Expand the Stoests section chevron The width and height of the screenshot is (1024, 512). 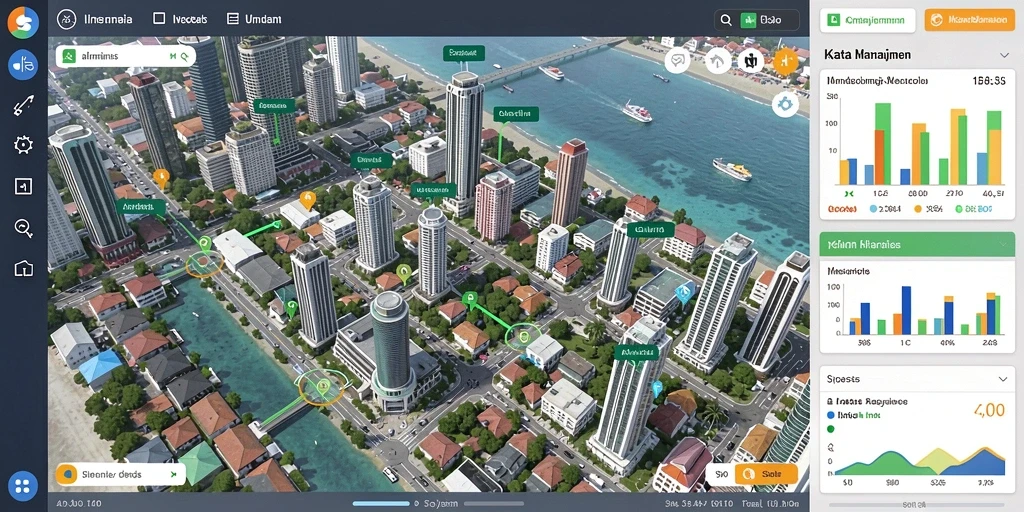1003,379
